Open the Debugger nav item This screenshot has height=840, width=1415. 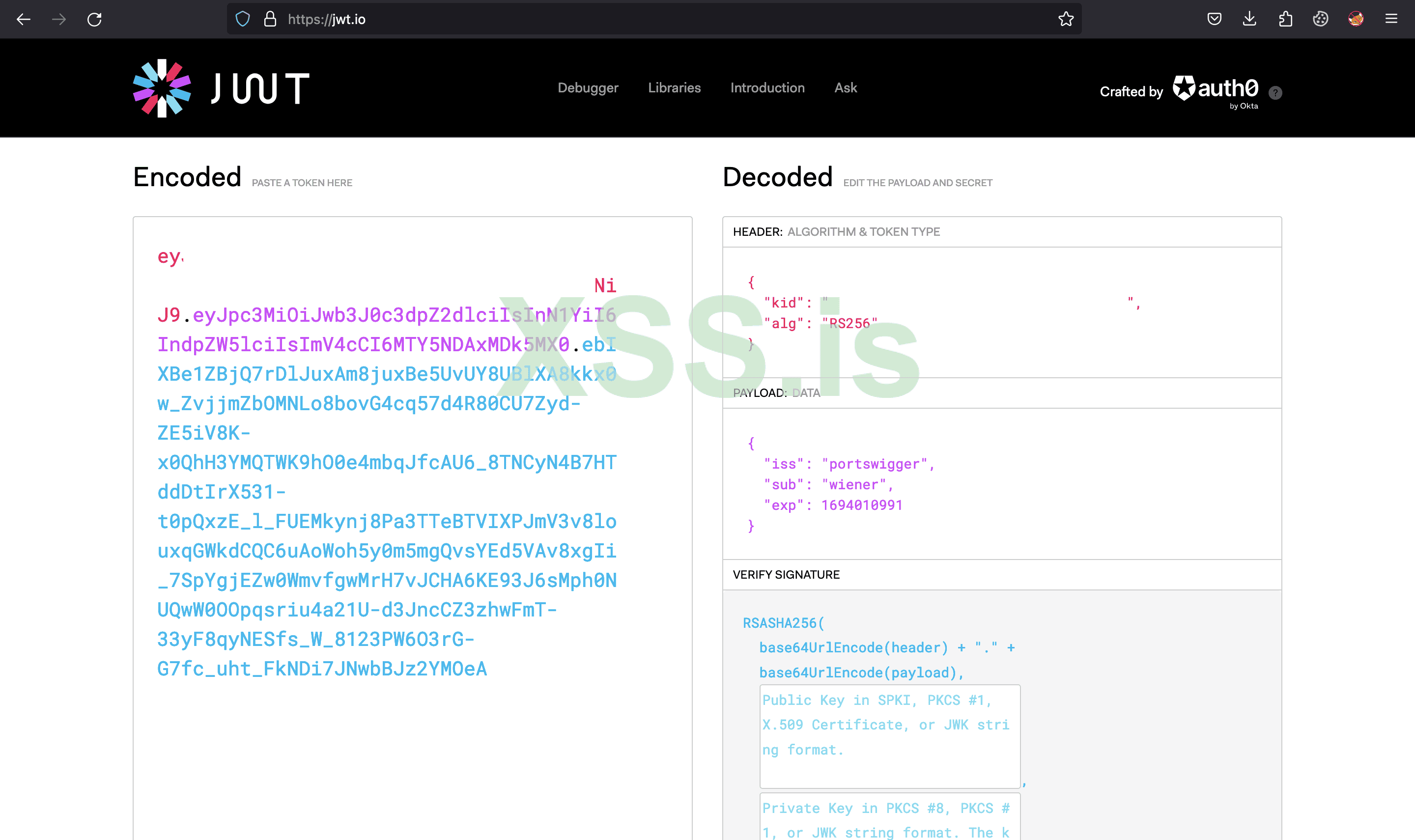point(588,88)
